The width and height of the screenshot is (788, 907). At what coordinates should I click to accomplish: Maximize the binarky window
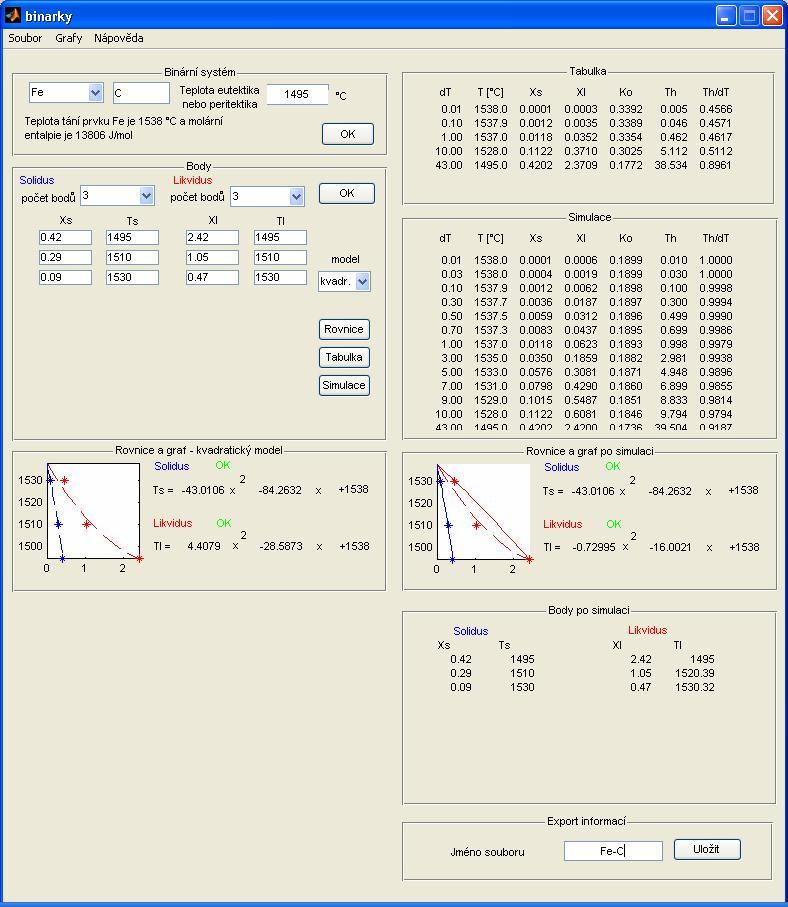pyautogui.click(x=749, y=15)
